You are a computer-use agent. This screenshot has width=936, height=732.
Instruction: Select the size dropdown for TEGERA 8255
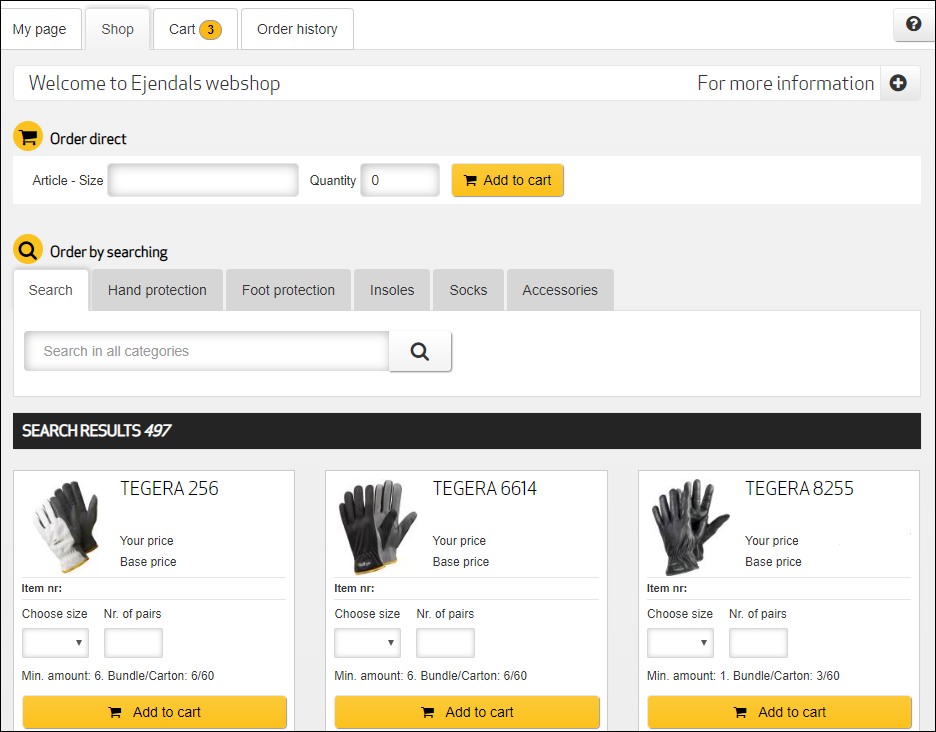680,643
